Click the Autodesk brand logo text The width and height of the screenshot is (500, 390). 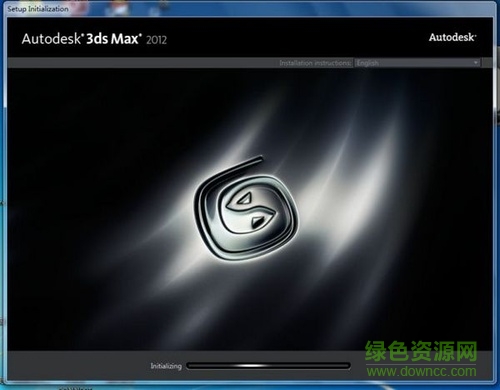click(452, 37)
